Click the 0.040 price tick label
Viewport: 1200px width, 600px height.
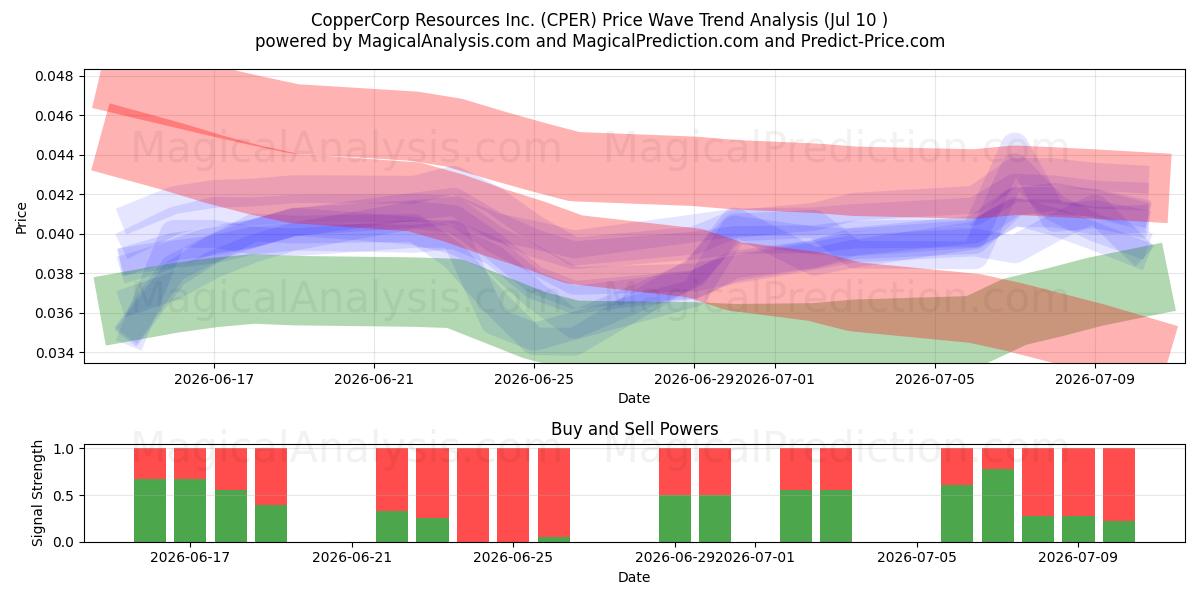[x=53, y=234]
